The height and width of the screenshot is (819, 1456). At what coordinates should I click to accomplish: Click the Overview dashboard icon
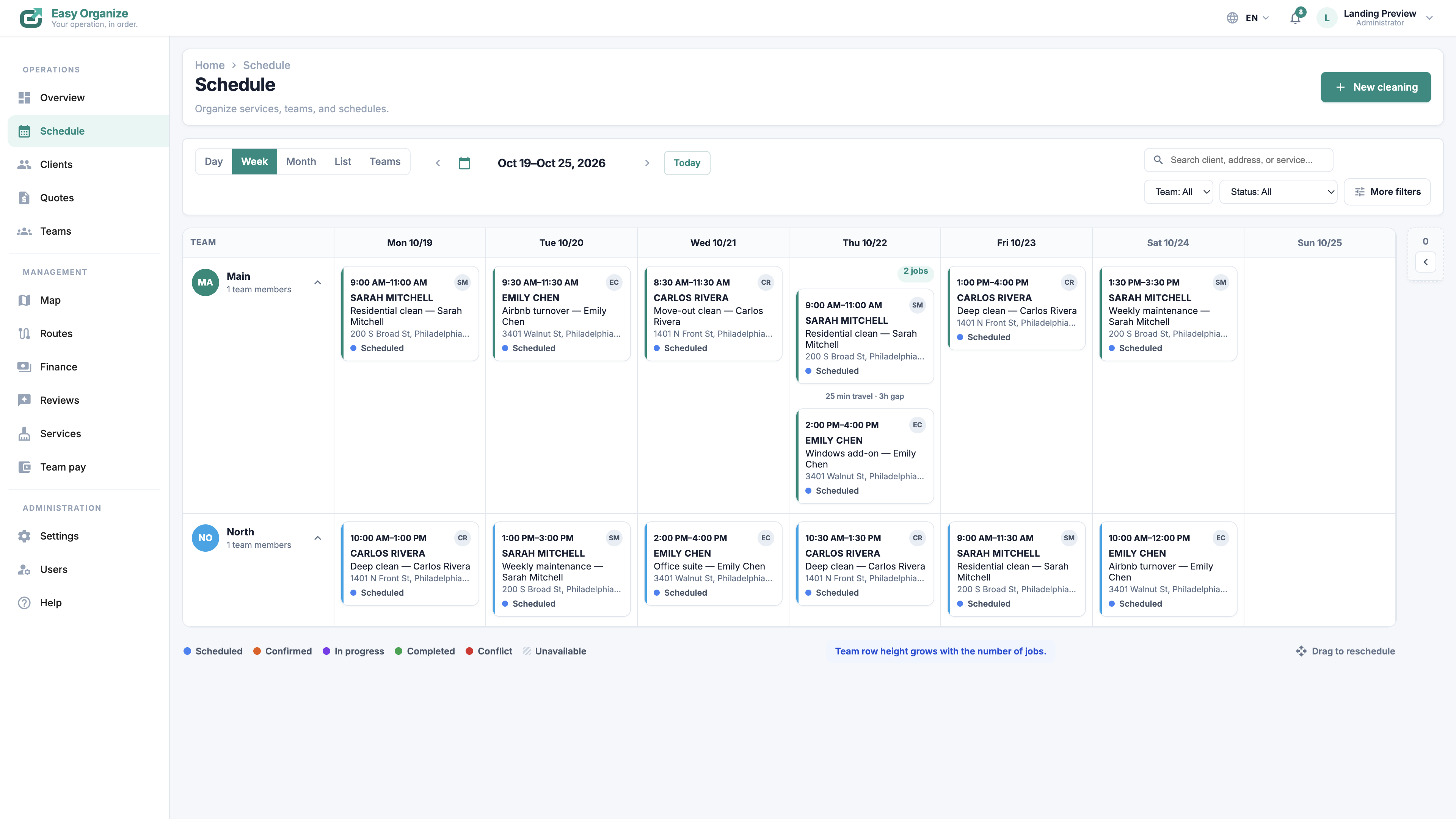point(24,98)
